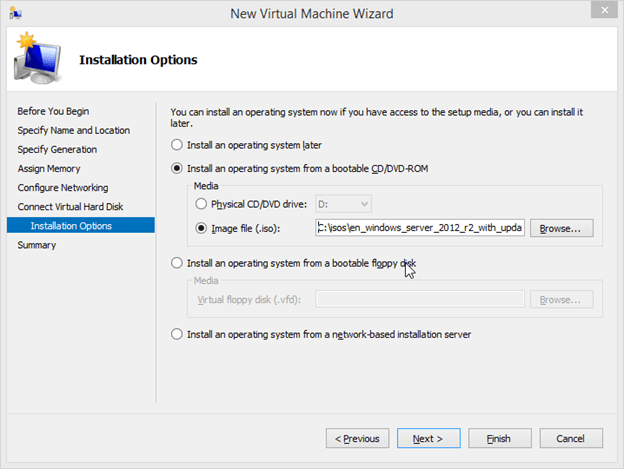The height and width of the screenshot is (469, 624).
Task: Click the ISO image file path field
Action: click(x=419, y=227)
